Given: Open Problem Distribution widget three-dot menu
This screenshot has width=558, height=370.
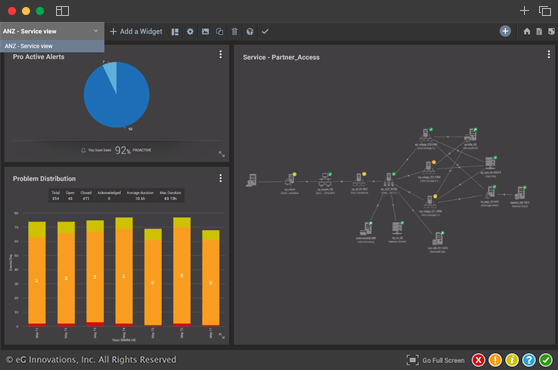Looking at the screenshot, I should [x=221, y=178].
